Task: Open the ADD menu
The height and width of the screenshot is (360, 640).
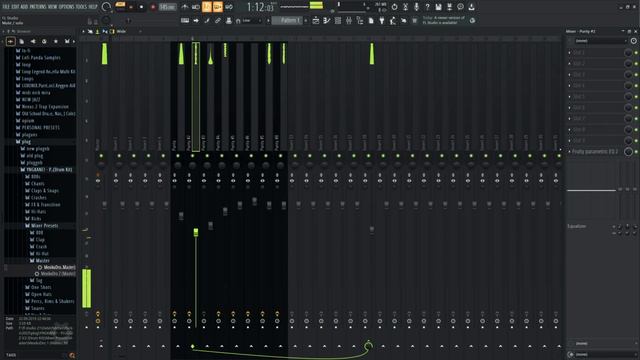Action: tap(24, 7)
